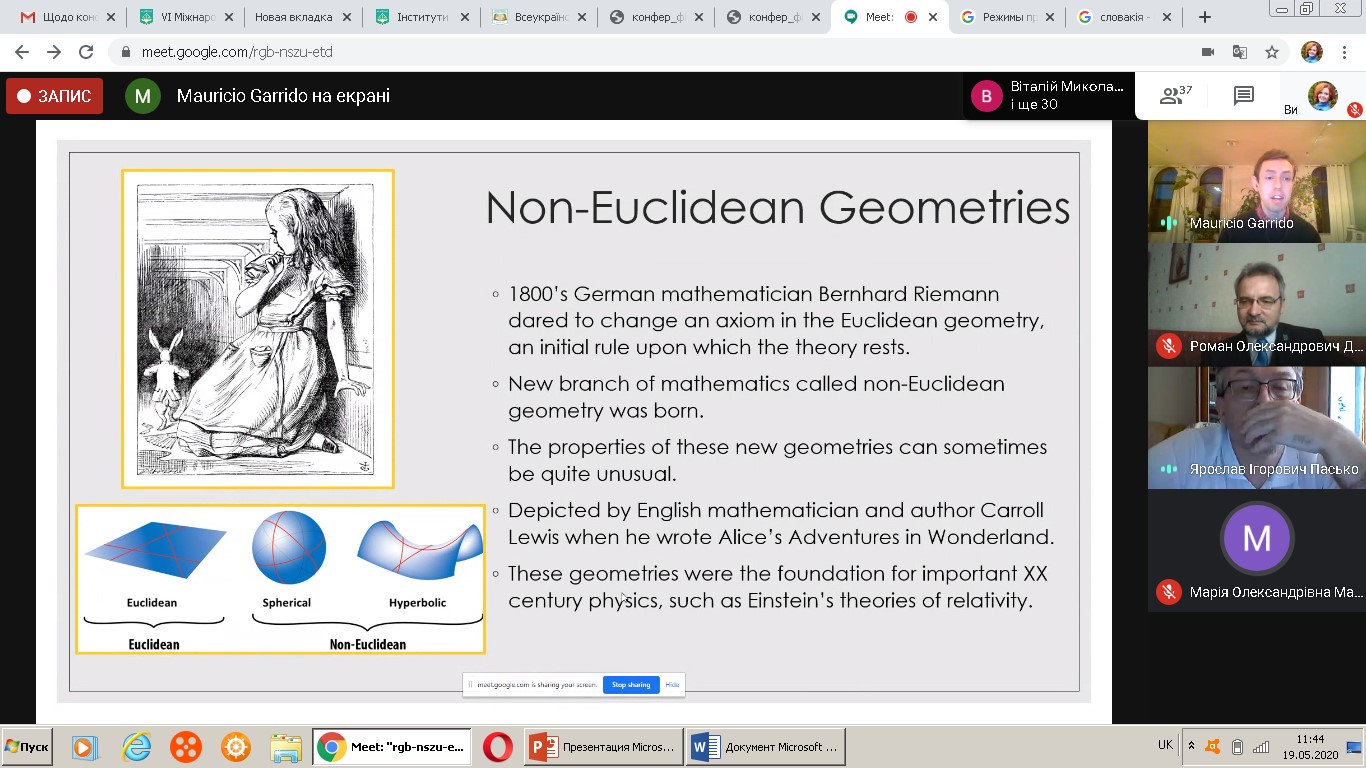Expand hidden system tray icons
Viewport: 1366px width, 768px height.
click(1191, 746)
